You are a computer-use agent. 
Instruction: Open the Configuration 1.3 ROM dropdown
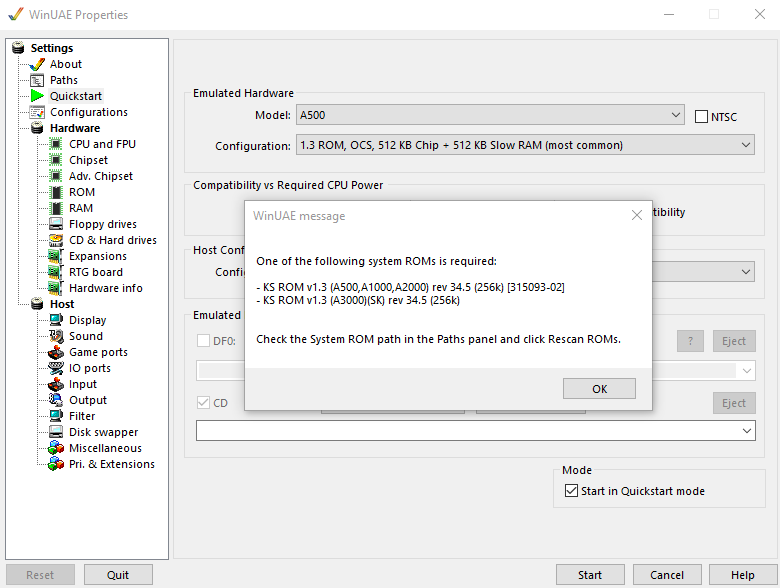click(525, 145)
